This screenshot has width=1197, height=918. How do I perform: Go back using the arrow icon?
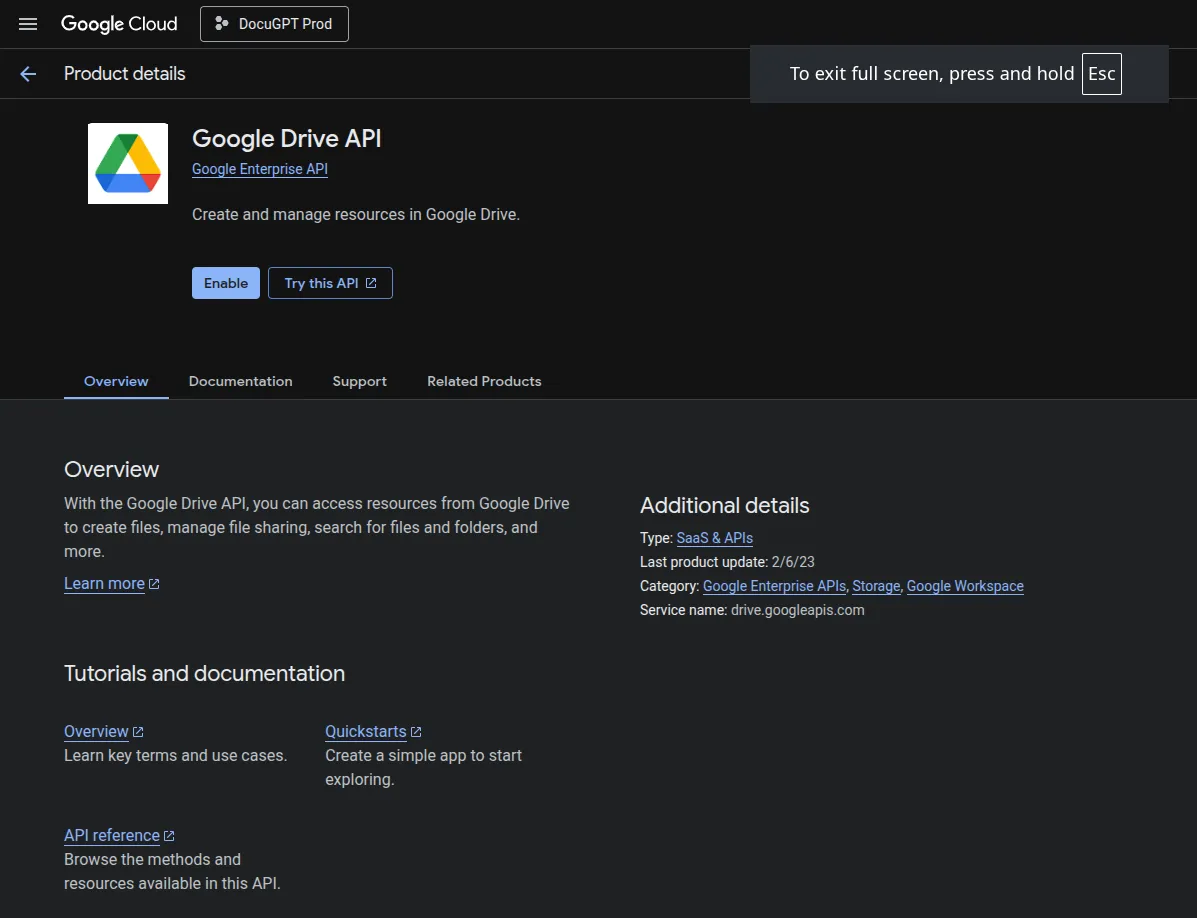point(27,74)
